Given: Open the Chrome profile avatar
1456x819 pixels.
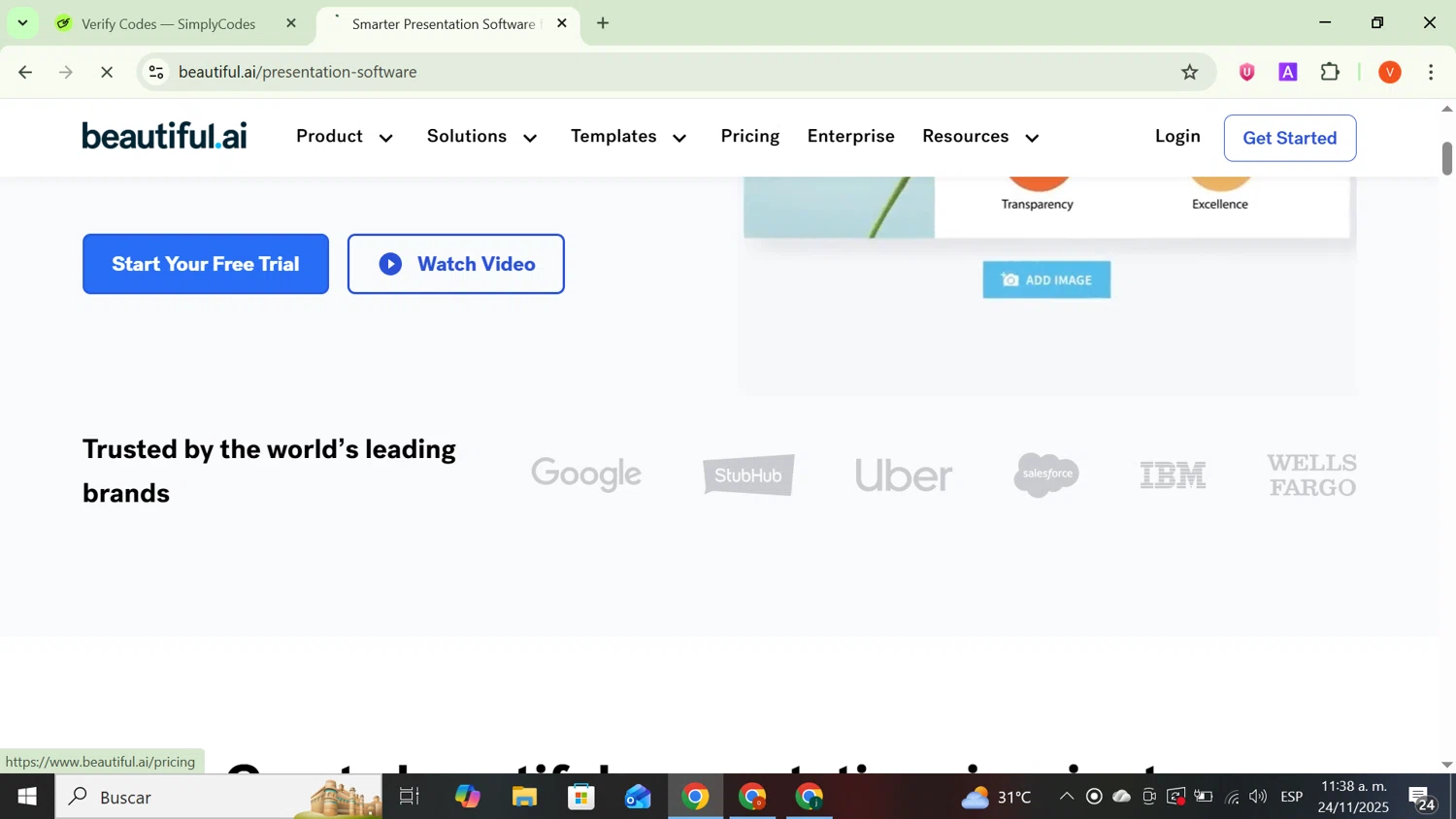Looking at the screenshot, I should point(1390,72).
